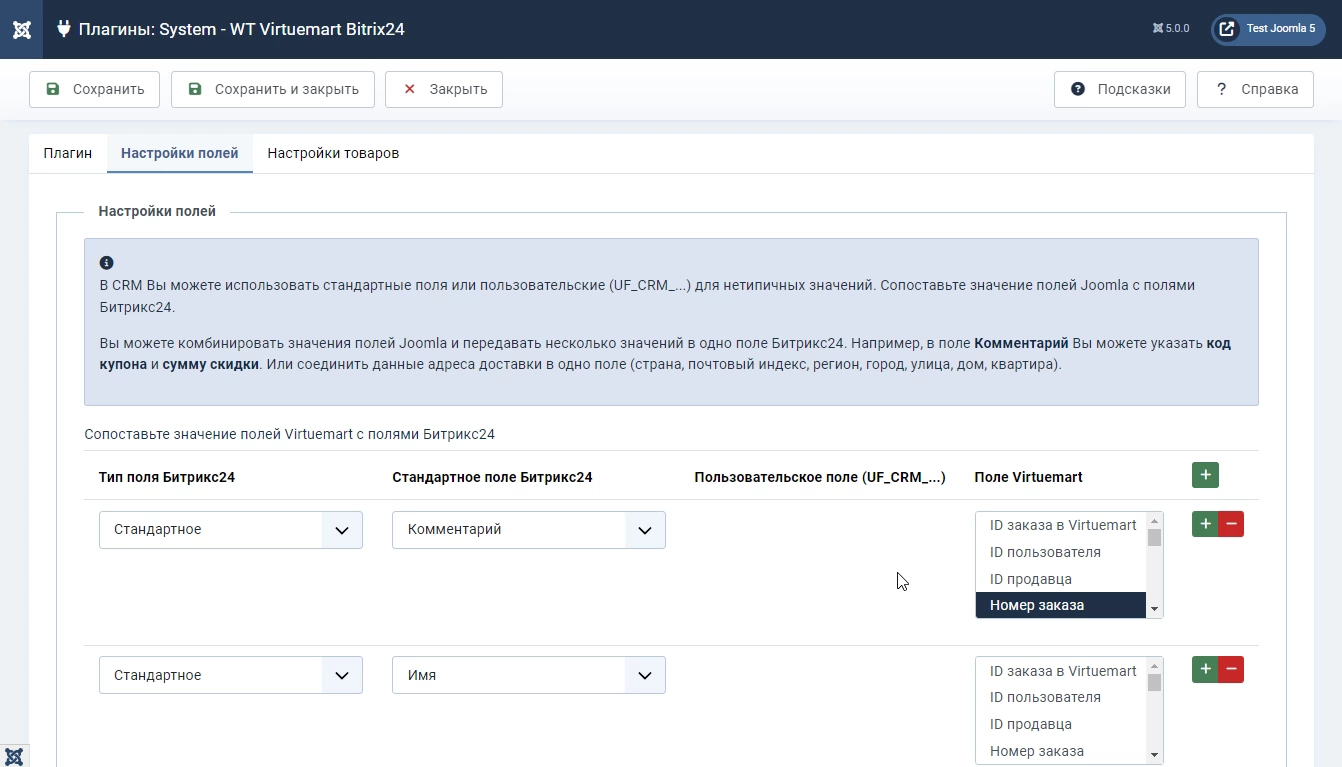Click the Joomla 5.0.0 version indicator
Screen dimensions: 1342x767
[x=1171, y=29]
